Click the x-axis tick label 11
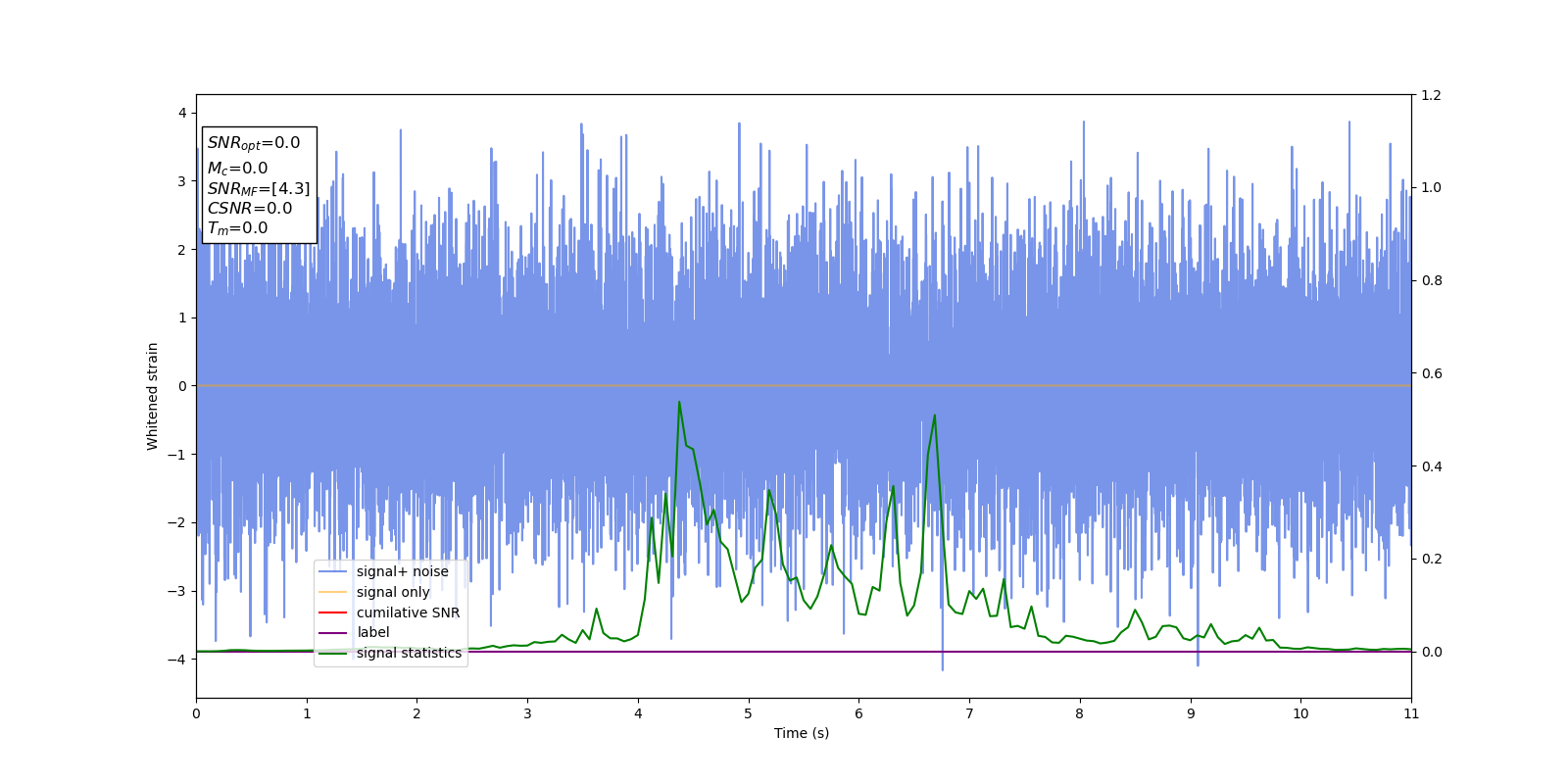Viewport: 1568px width, 784px height. pyautogui.click(x=1411, y=713)
